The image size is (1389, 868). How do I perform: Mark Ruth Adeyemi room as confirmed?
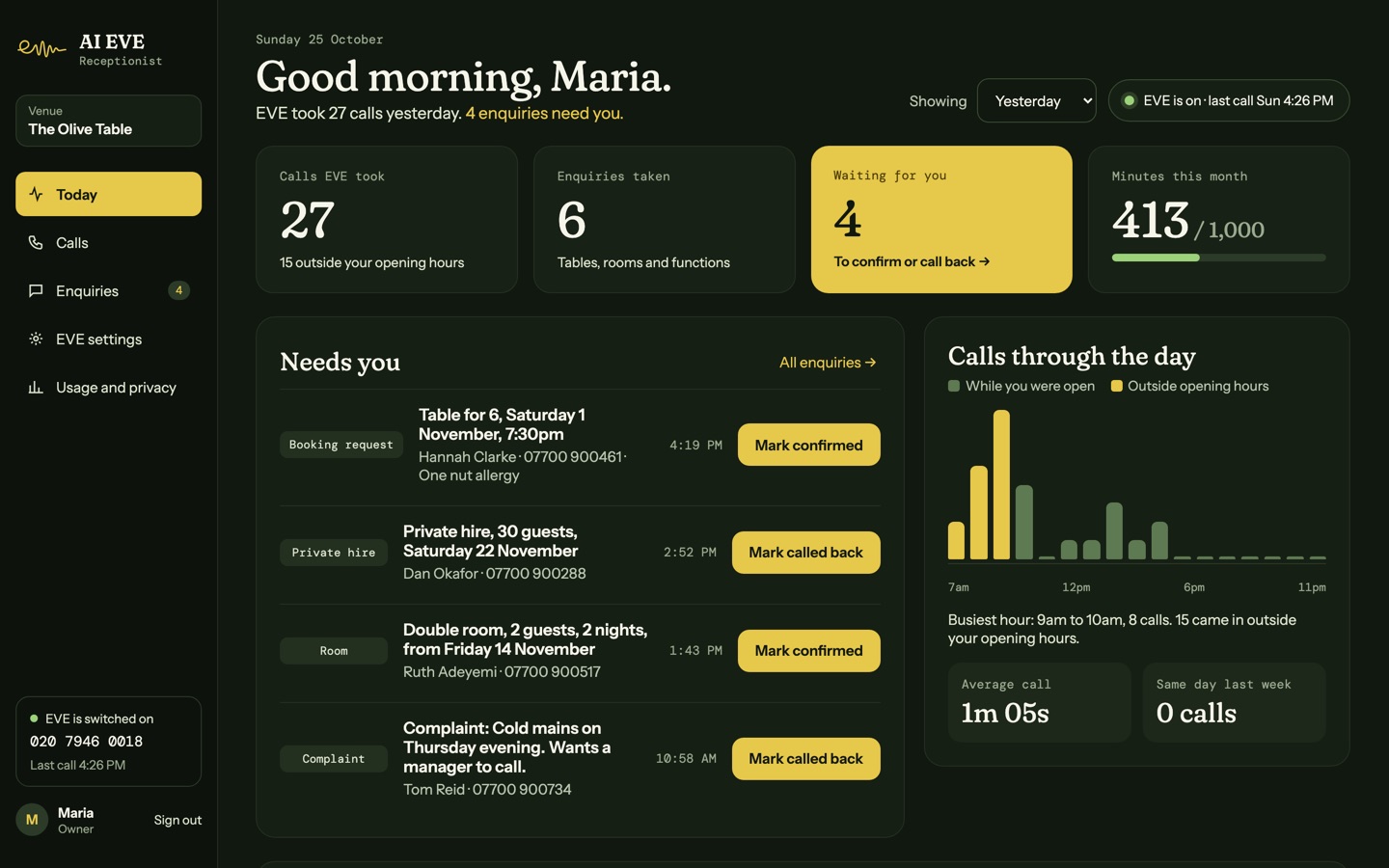click(x=808, y=651)
